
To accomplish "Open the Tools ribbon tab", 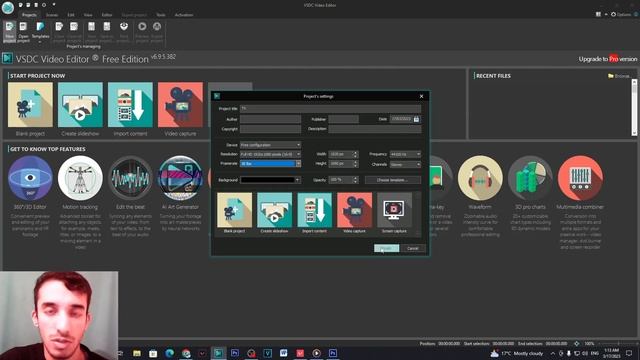I will (161, 15).
